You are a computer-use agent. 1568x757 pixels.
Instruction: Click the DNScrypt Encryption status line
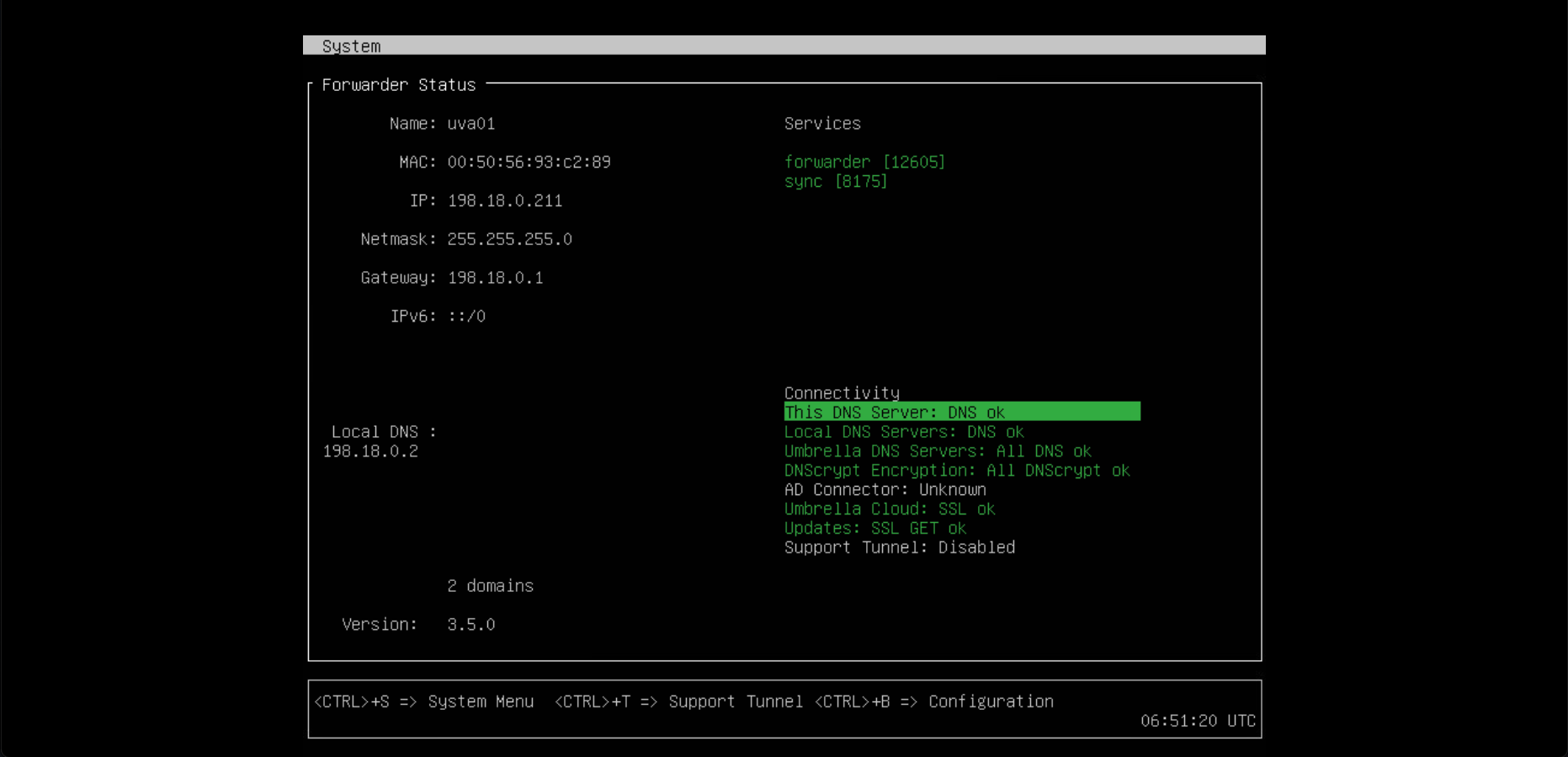click(x=956, y=471)
